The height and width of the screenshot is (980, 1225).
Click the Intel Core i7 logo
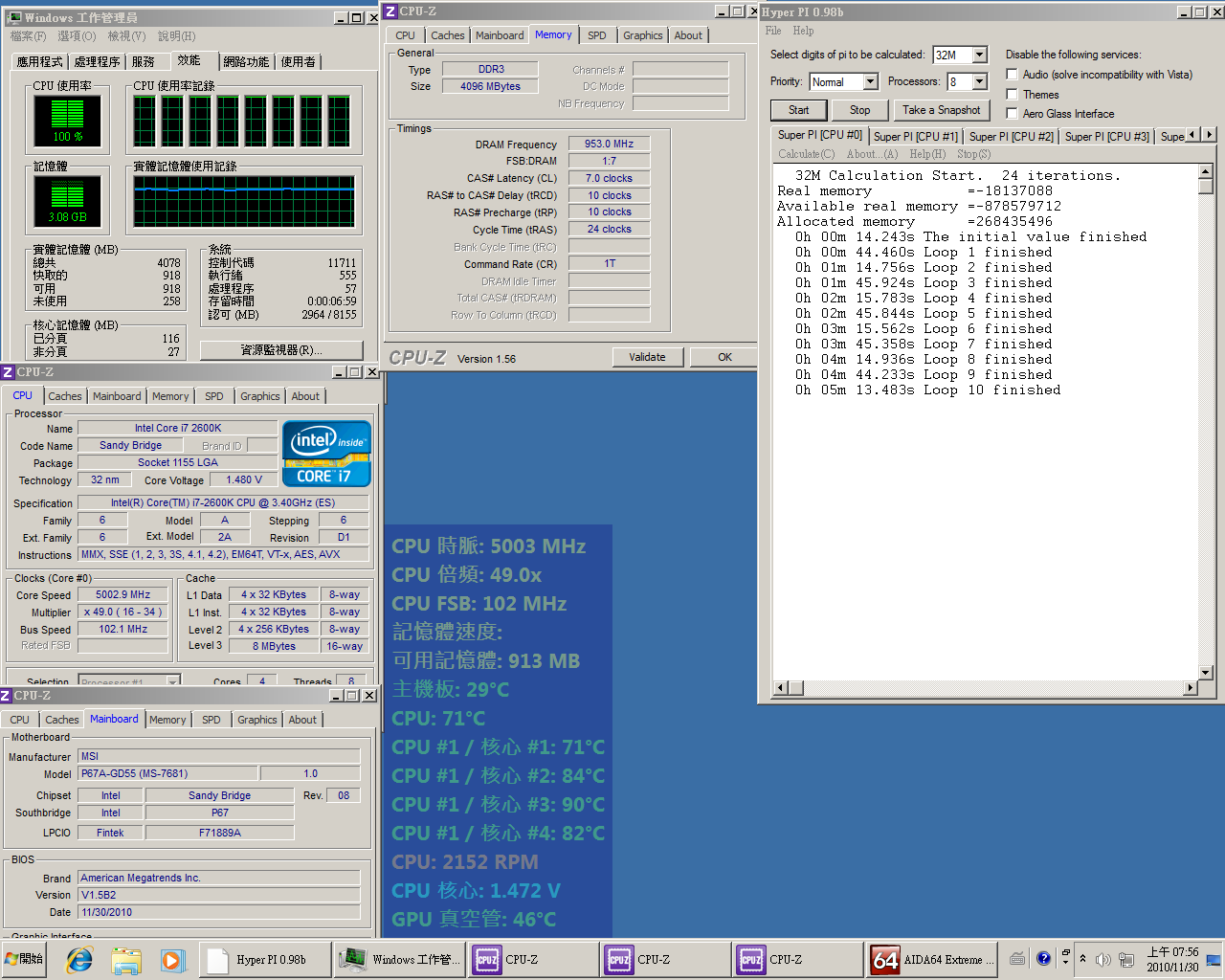tap(326, 454)
